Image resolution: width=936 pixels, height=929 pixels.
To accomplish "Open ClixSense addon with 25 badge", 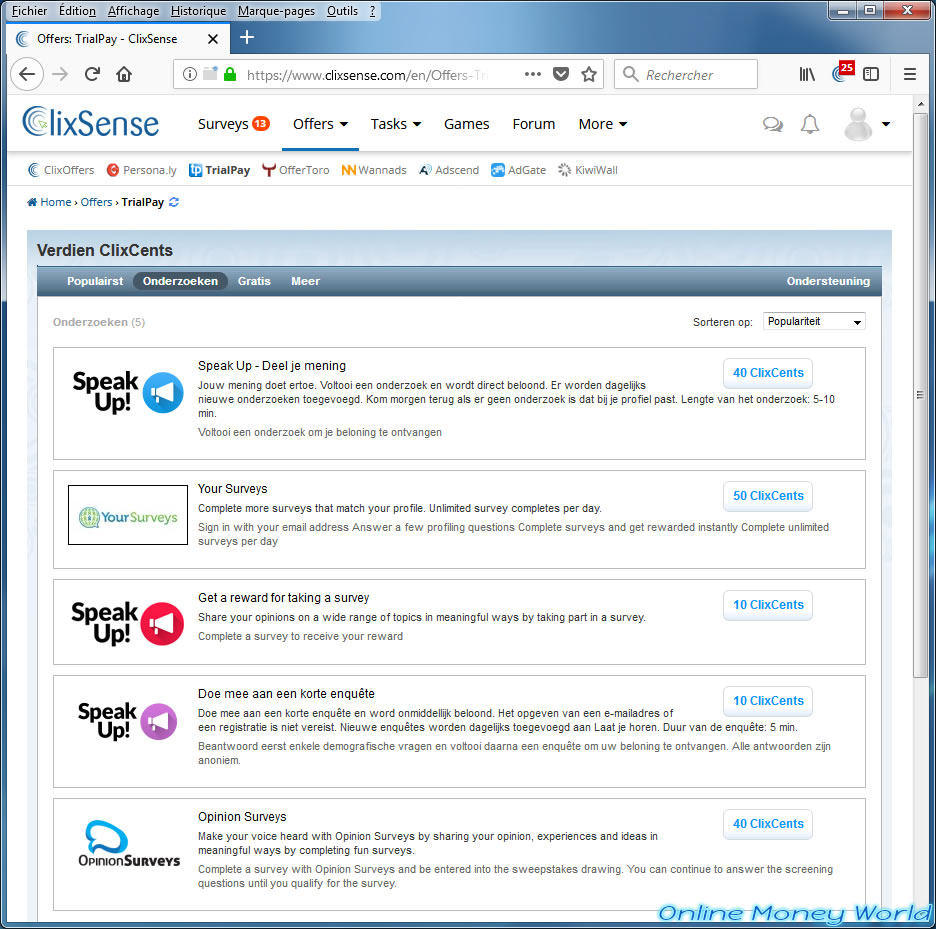I will (x=842, y=73).
